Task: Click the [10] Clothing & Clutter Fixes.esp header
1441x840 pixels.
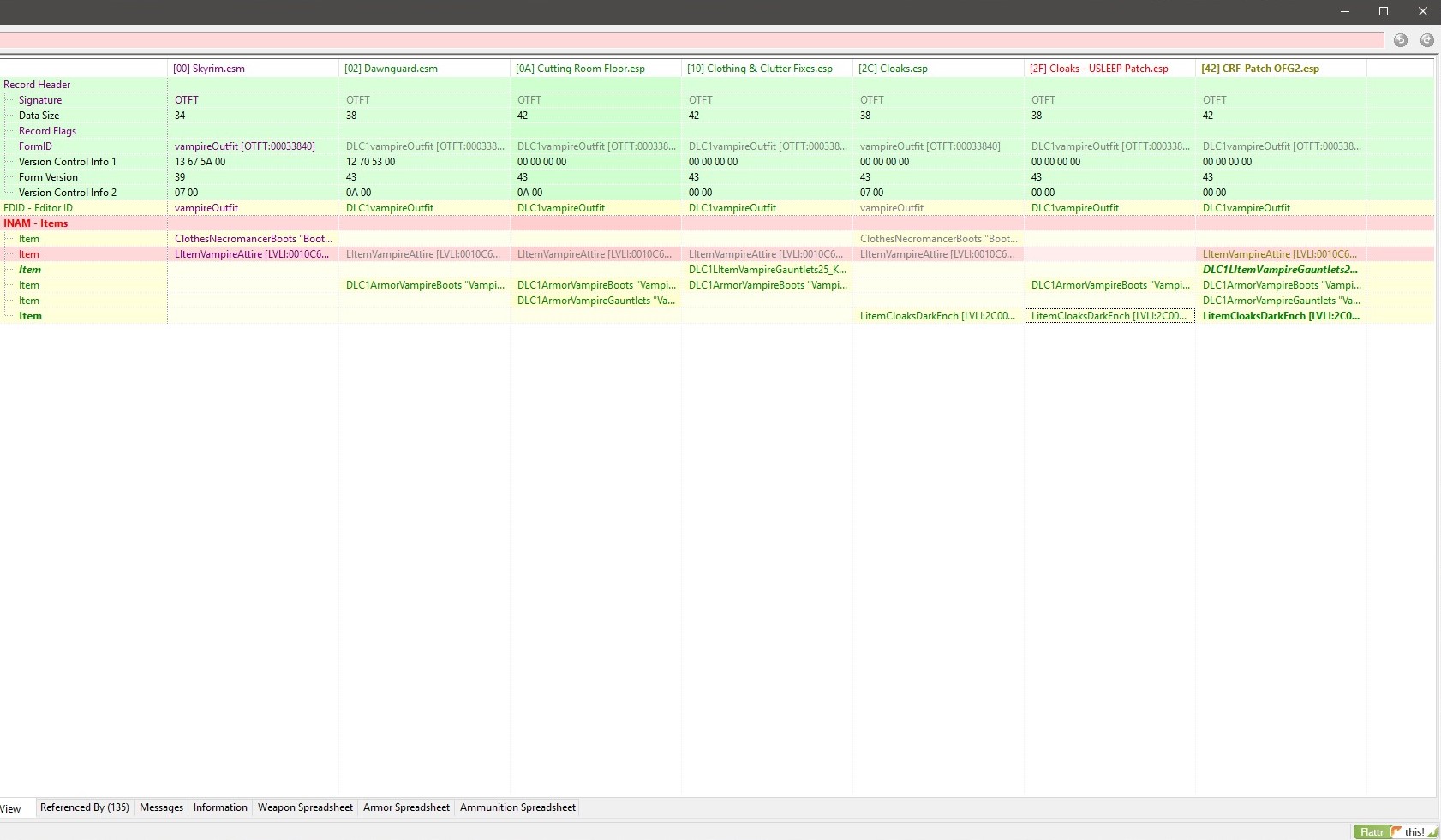Action: pos(767,69)
